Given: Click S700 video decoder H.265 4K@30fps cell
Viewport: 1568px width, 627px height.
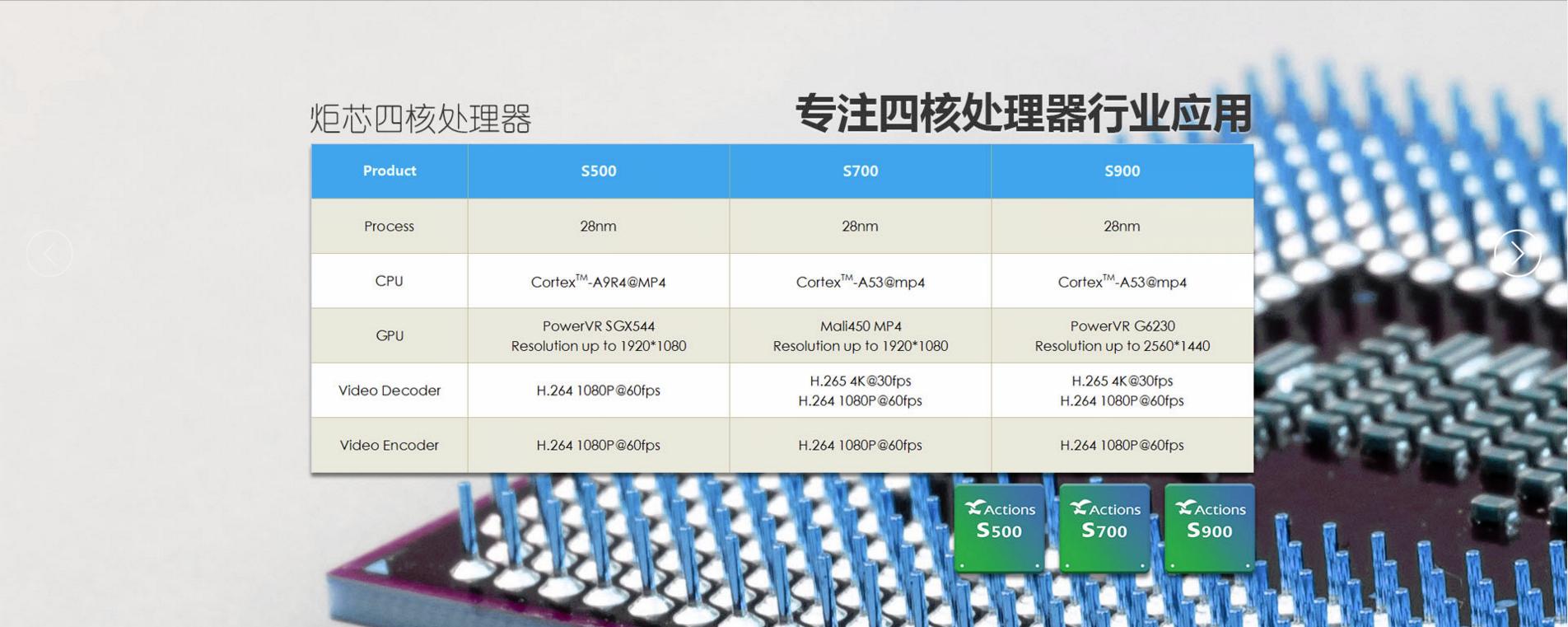Looking at the screenshot, I should (861, 391).
